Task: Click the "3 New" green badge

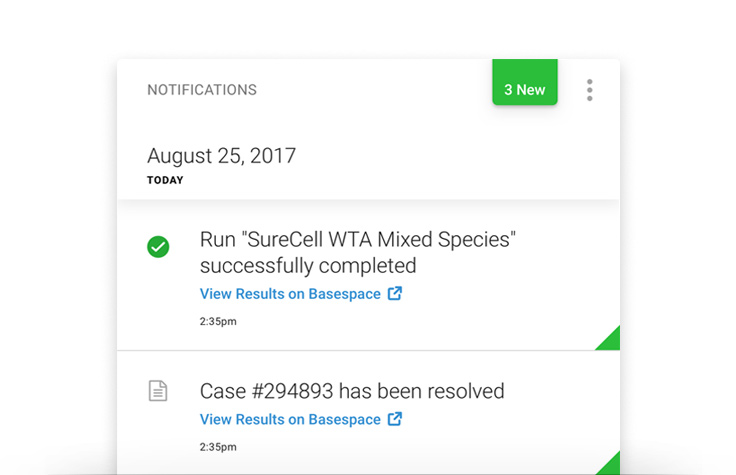Action: click(x=524, y=89)
